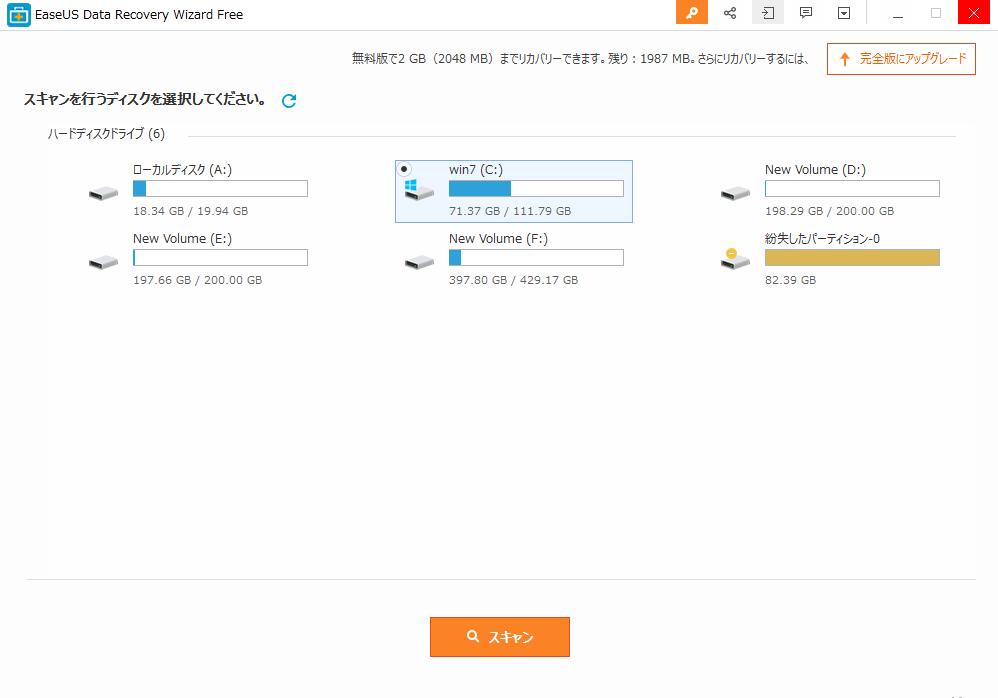This screenshot has width=998, height=698.
Task: Click the usage bar of New Volume (F:)
Action: 536,257
